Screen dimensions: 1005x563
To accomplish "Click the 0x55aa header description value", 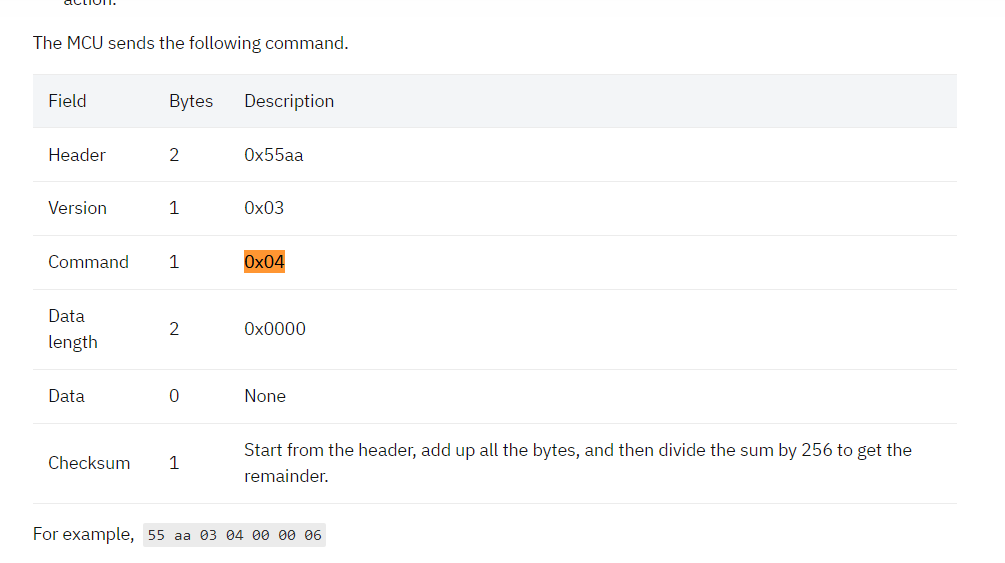I will pos(274,155).
